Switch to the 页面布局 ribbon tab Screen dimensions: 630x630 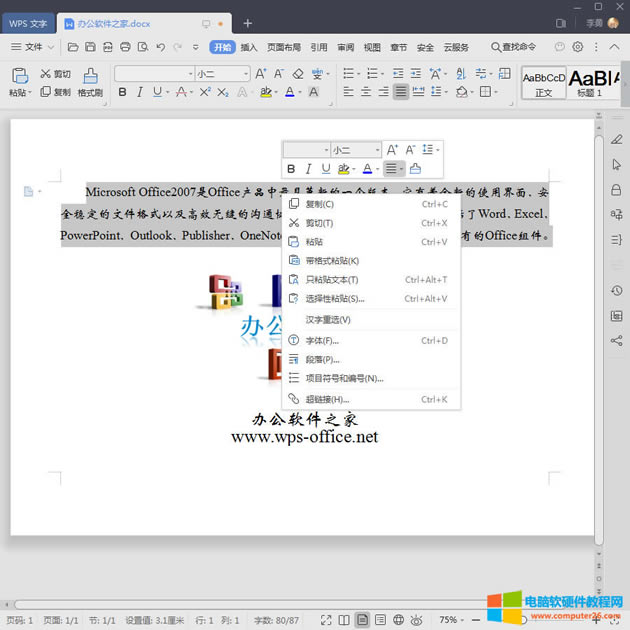pos(284,47)
